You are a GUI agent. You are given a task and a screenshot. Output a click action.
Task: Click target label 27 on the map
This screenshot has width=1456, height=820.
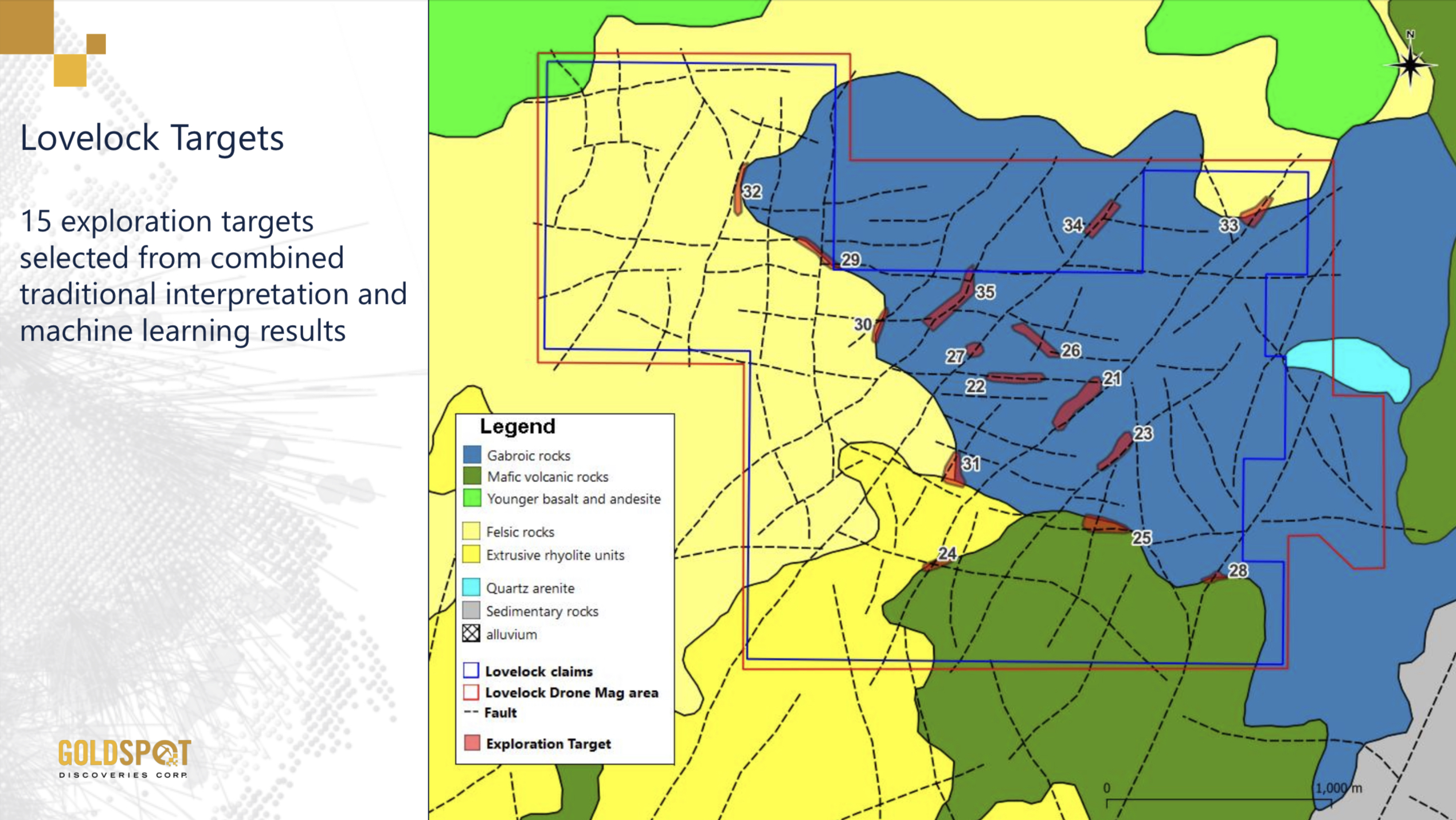click(x=955, y=357)
